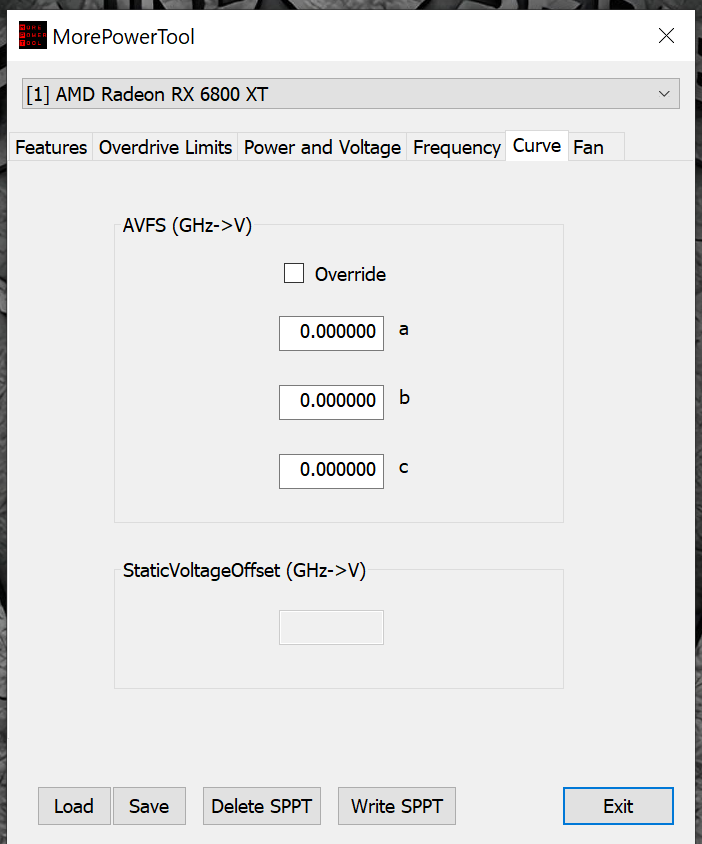Go to the Power and Voltage tab
The width and height of the screenshot is (702, 844).
tap(322, 147)
